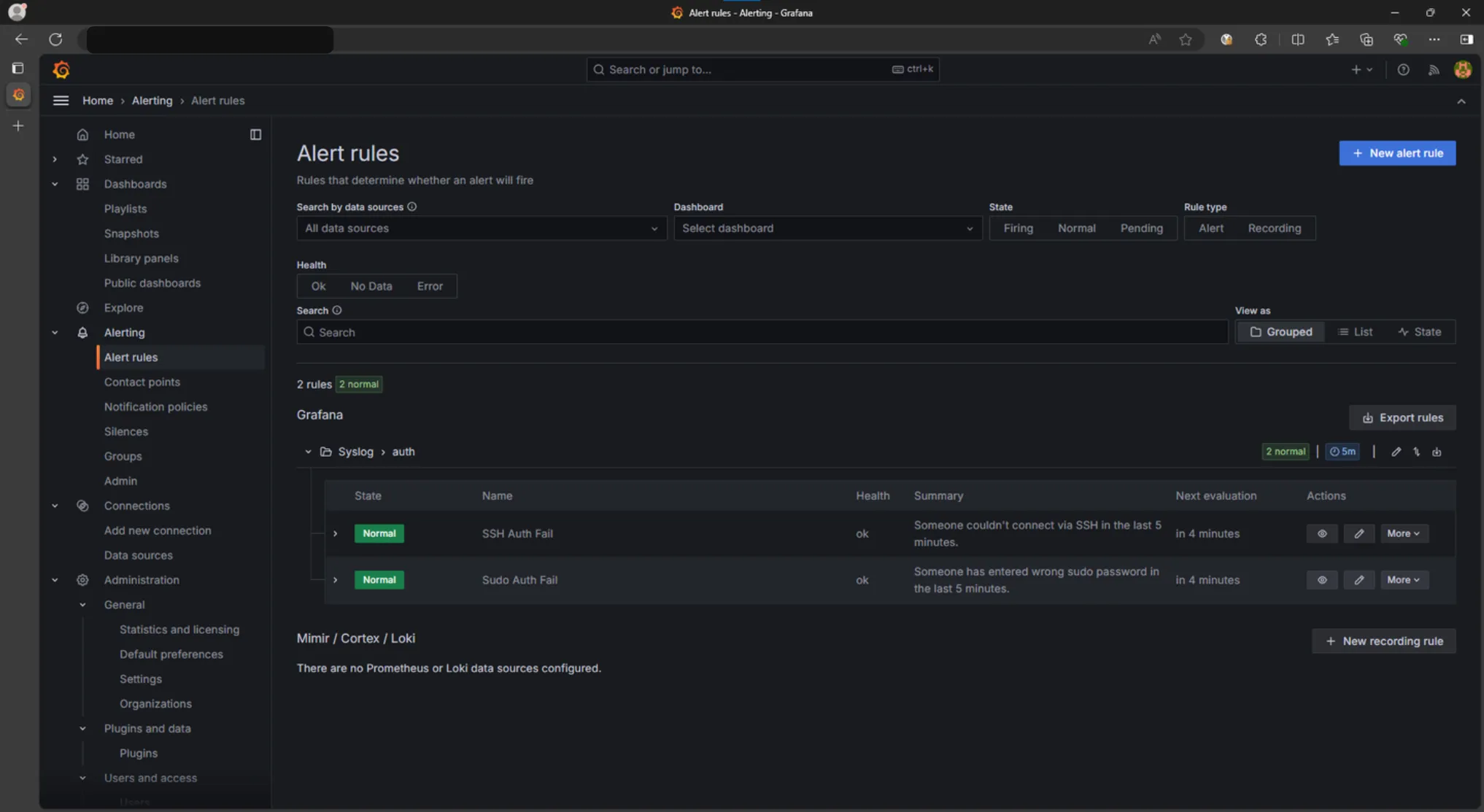Open the Administration gear icon
The width and height of the screenshot is (1484, 812).
[82, 579]
